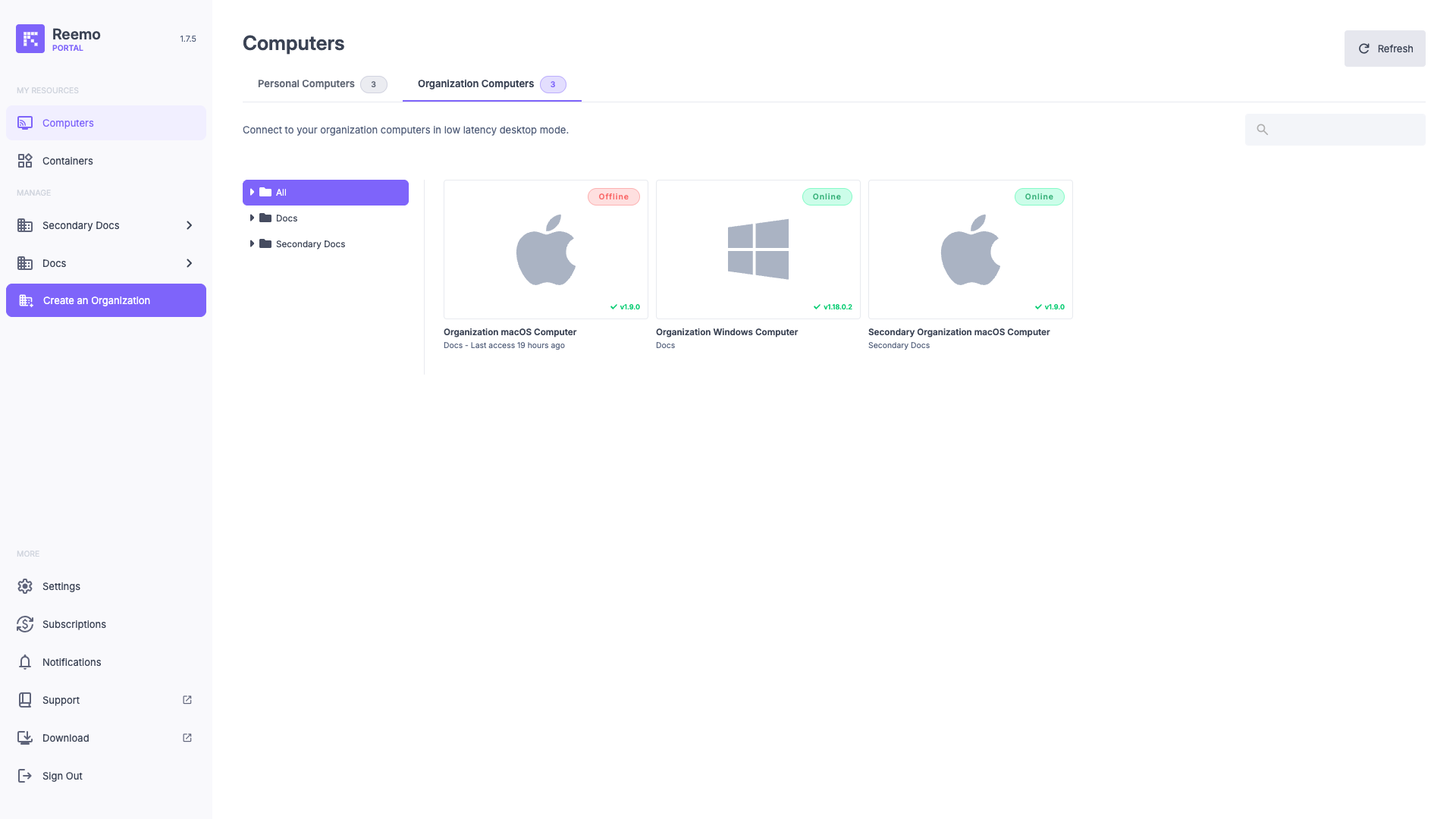Click the Reemo Portal logo icon

[x=30, y=39]
